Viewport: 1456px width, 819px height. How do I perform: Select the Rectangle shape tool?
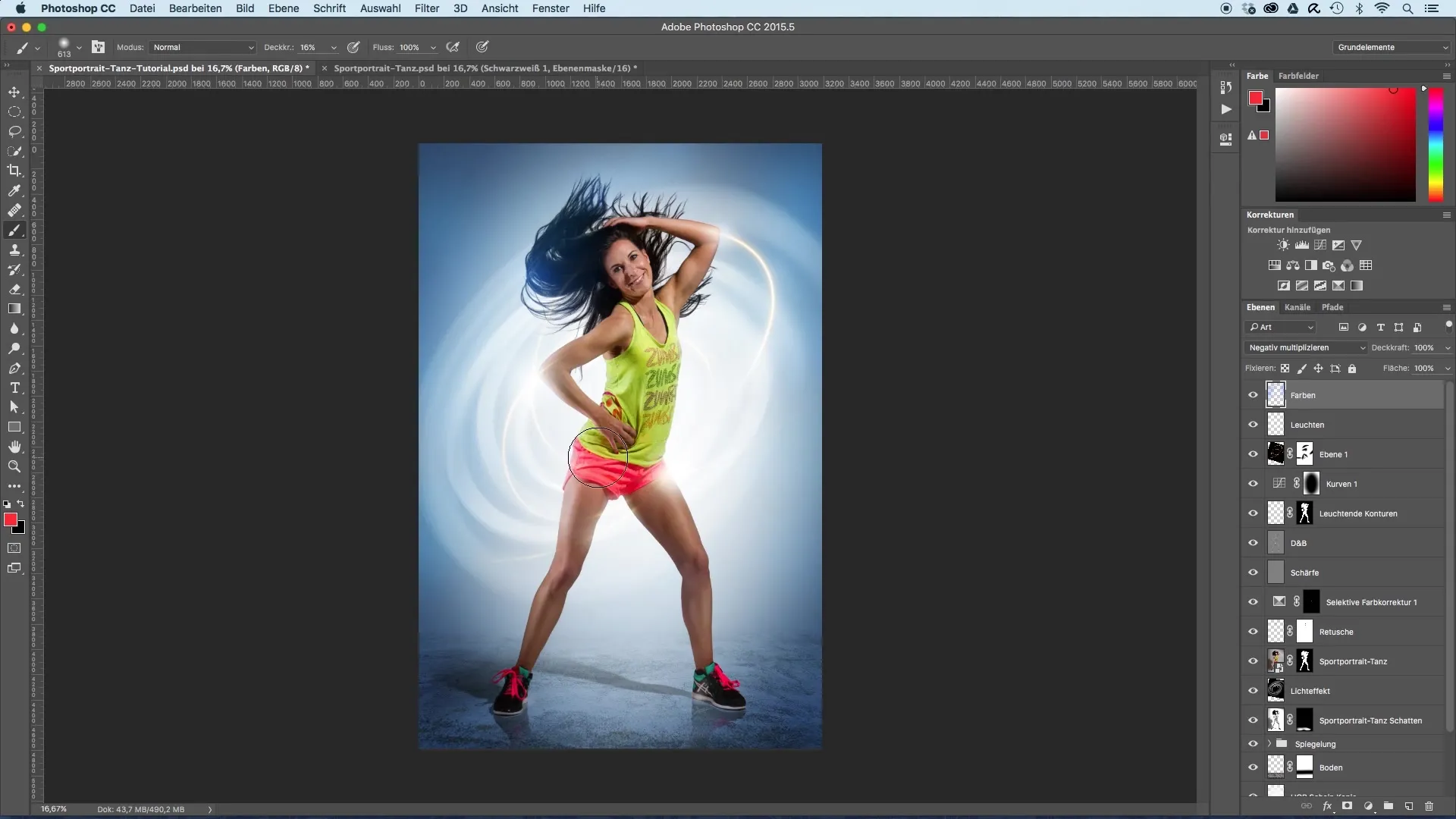(x=14, y=427)
